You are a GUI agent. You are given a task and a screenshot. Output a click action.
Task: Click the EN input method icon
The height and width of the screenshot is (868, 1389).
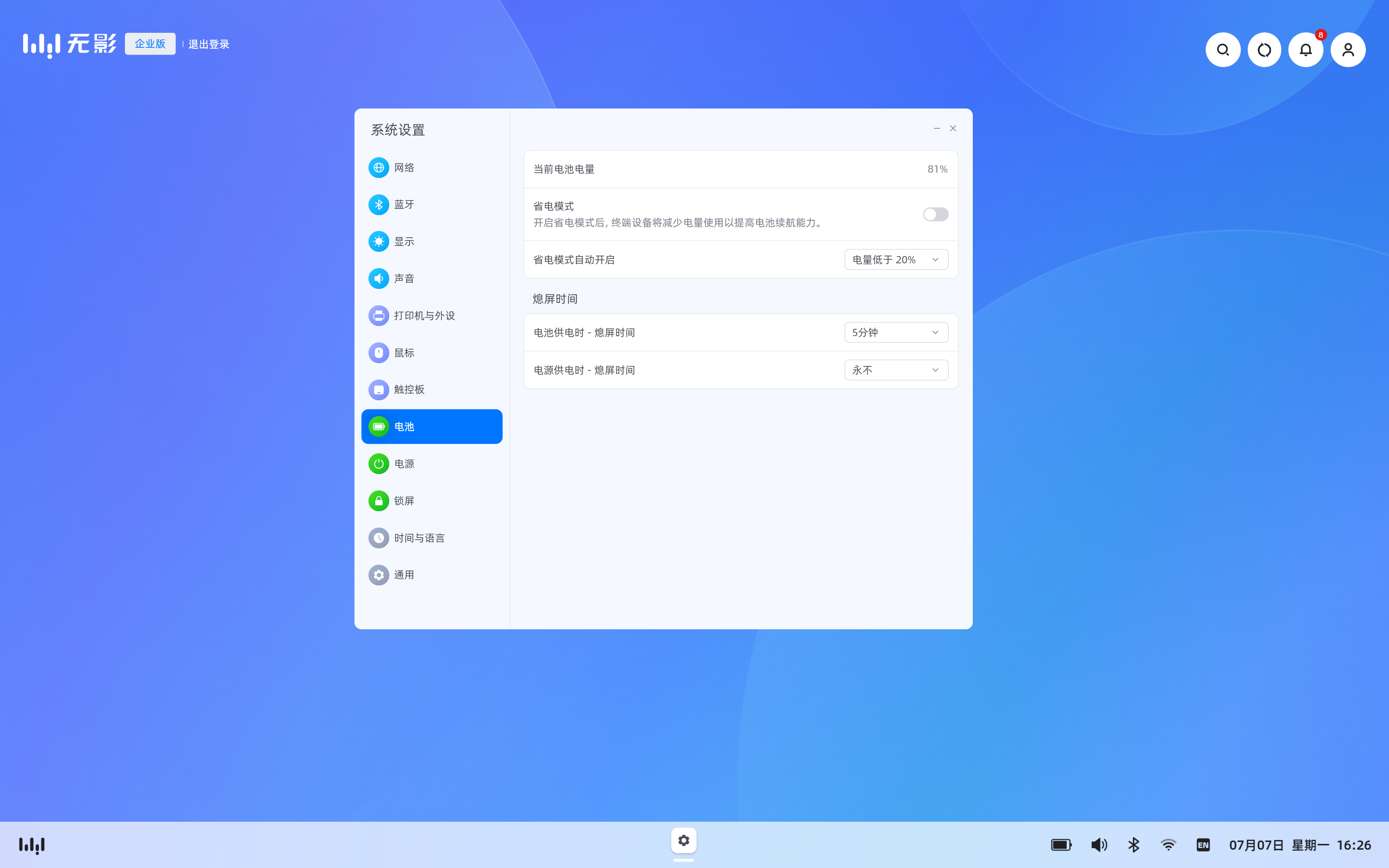coord(1203,844)
